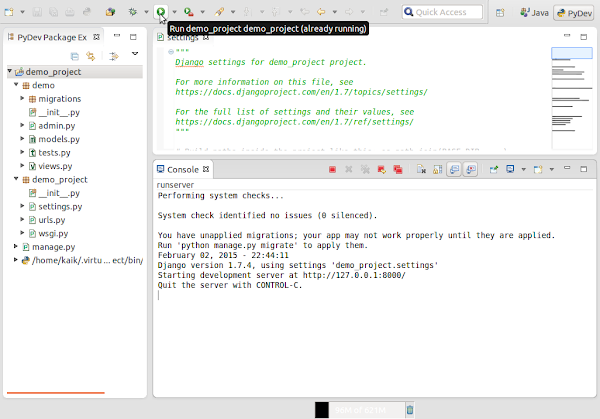Switch to the PyDev perspective

coord(574,13)
